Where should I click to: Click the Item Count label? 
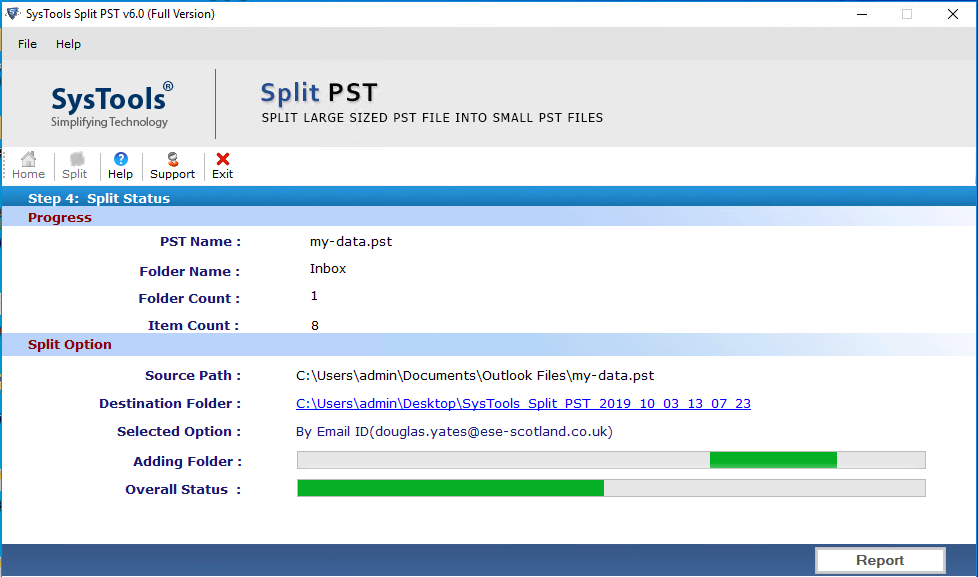coord(193,326)
